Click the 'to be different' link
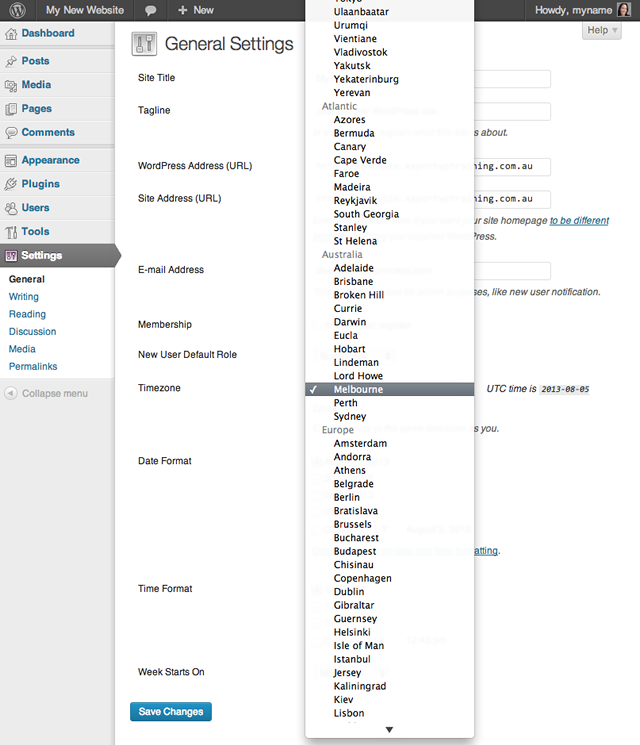 [x=579, y=220]
